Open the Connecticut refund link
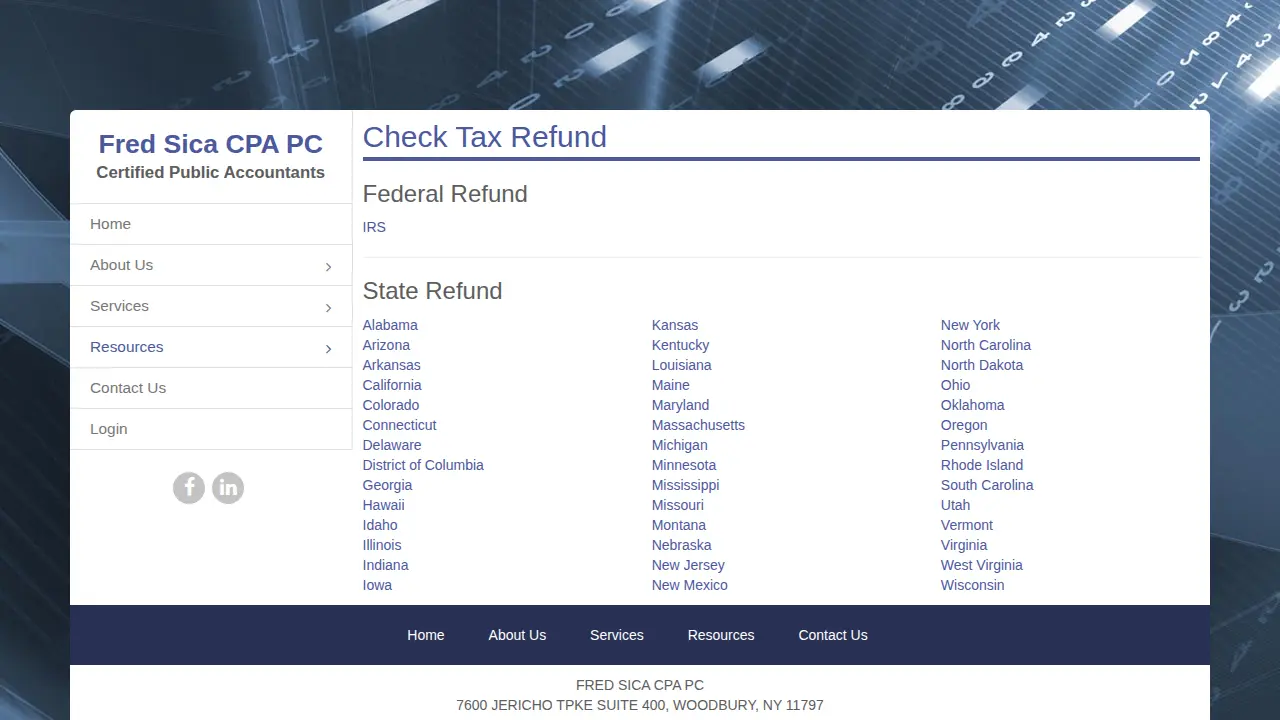 tap(400, 425)
